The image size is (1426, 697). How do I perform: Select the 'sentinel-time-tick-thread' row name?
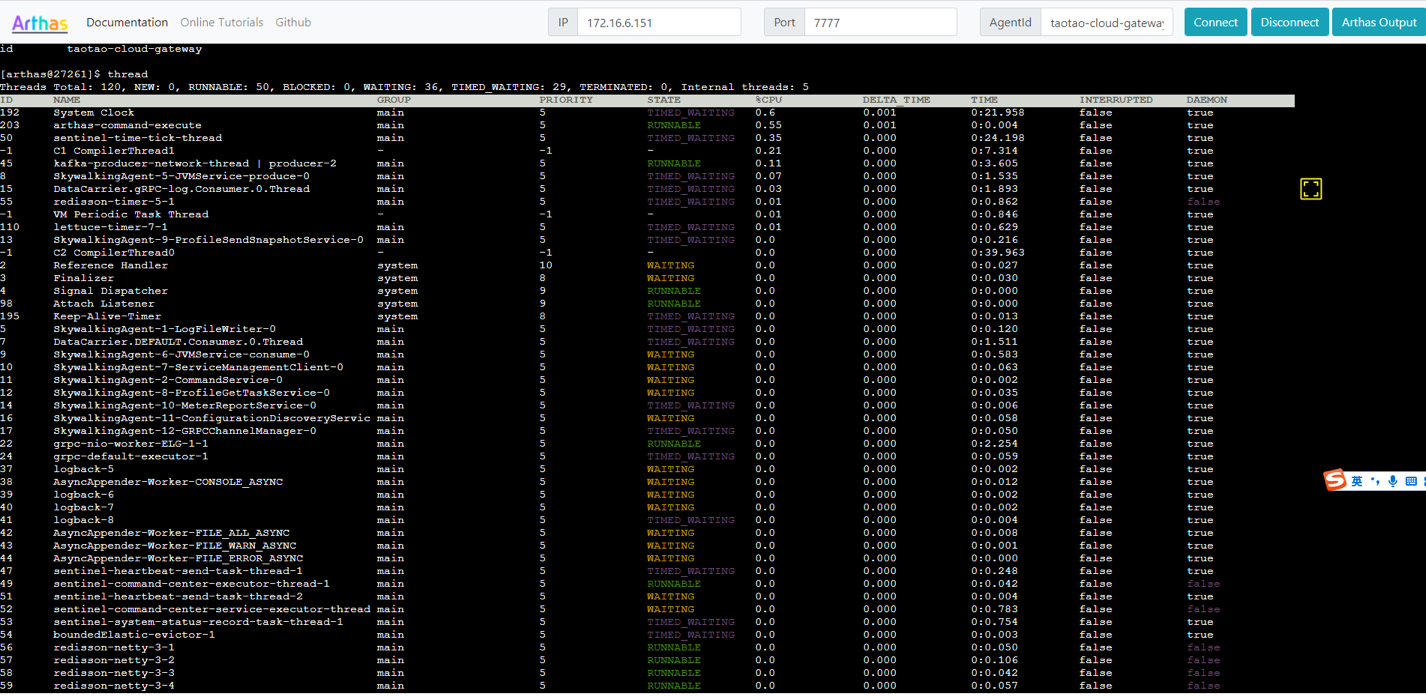pos(138,138)
